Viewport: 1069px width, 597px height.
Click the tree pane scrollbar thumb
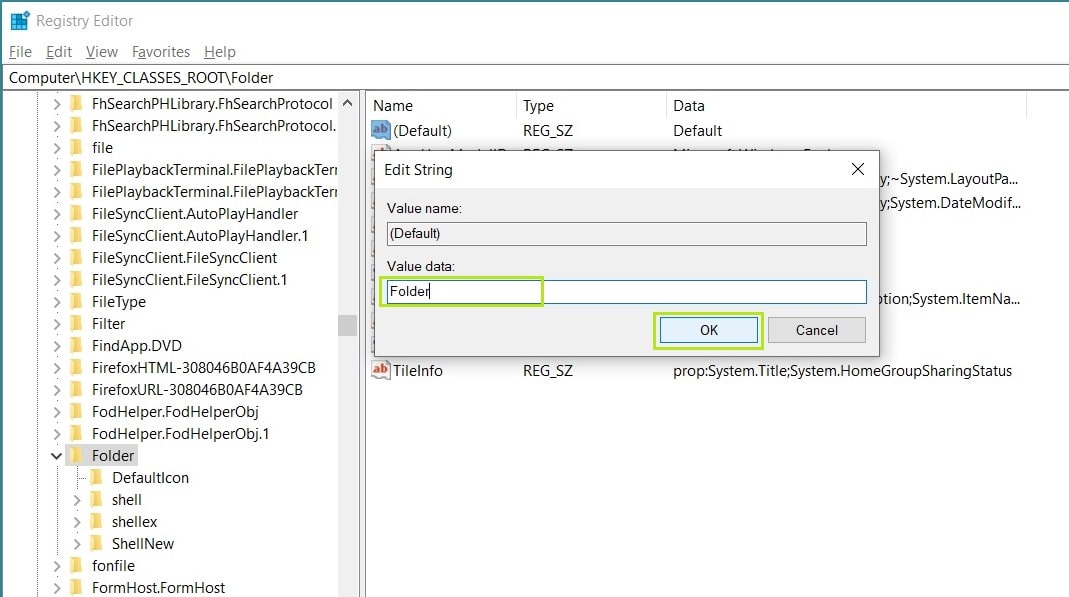coord(348,325)
